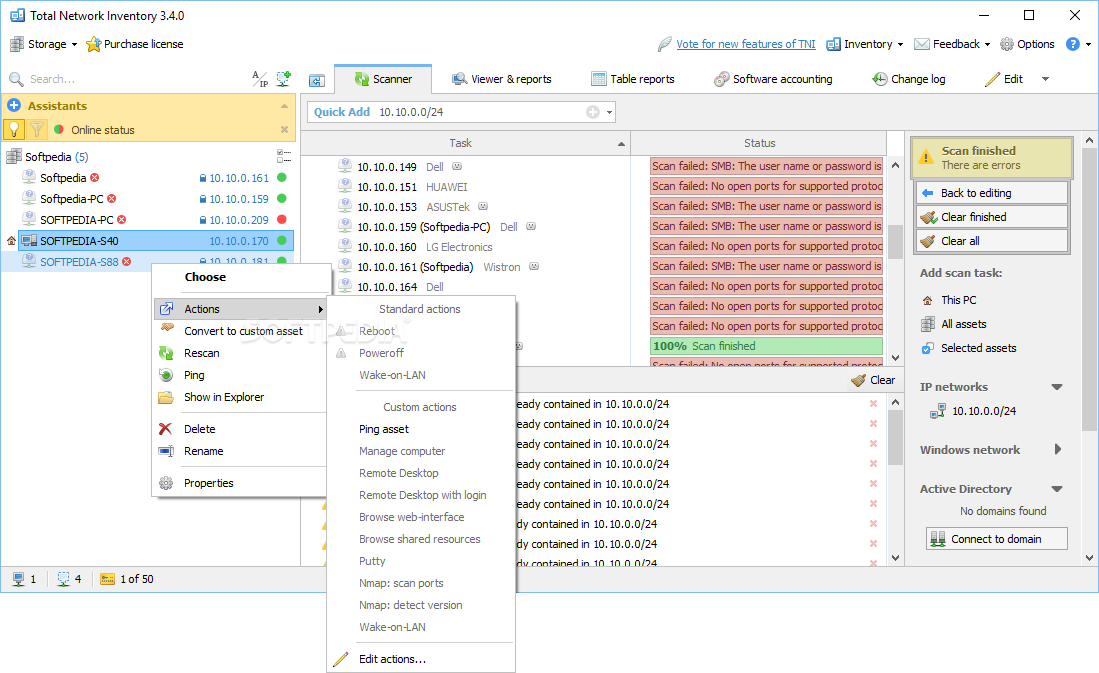Open the Feedback dropdown menu

pyautogui.click(x=953, y=44)
